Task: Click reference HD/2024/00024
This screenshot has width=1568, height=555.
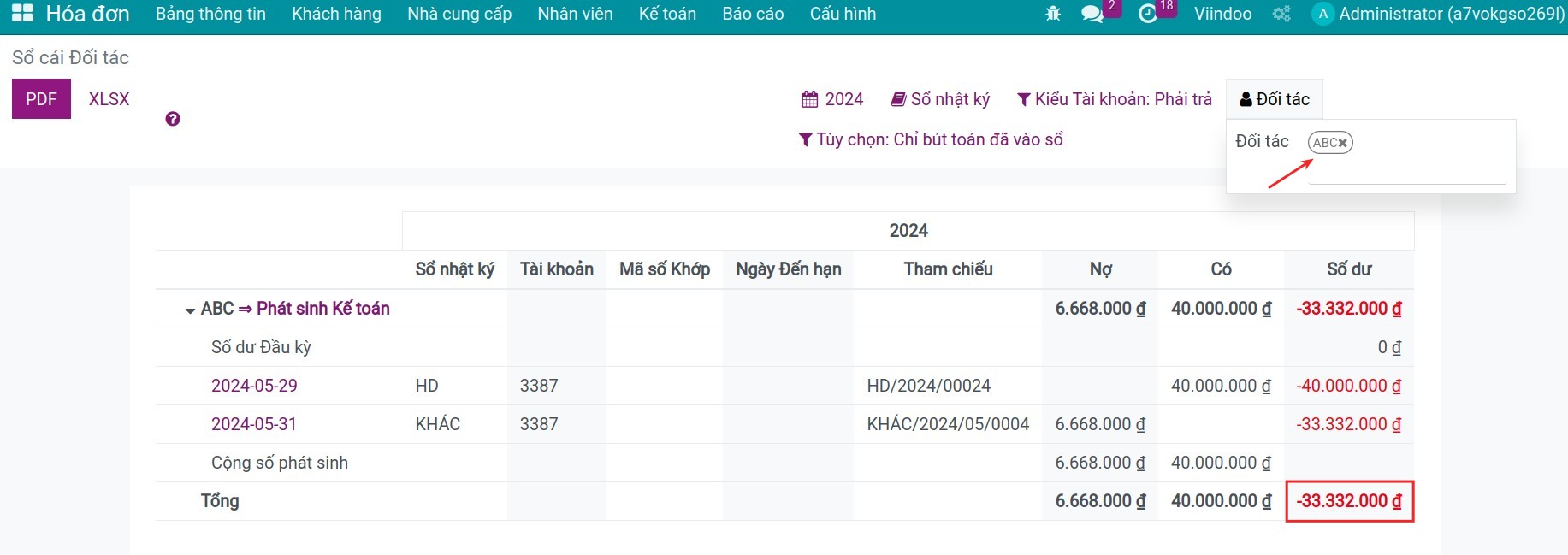Action: [x=928, y=386]
